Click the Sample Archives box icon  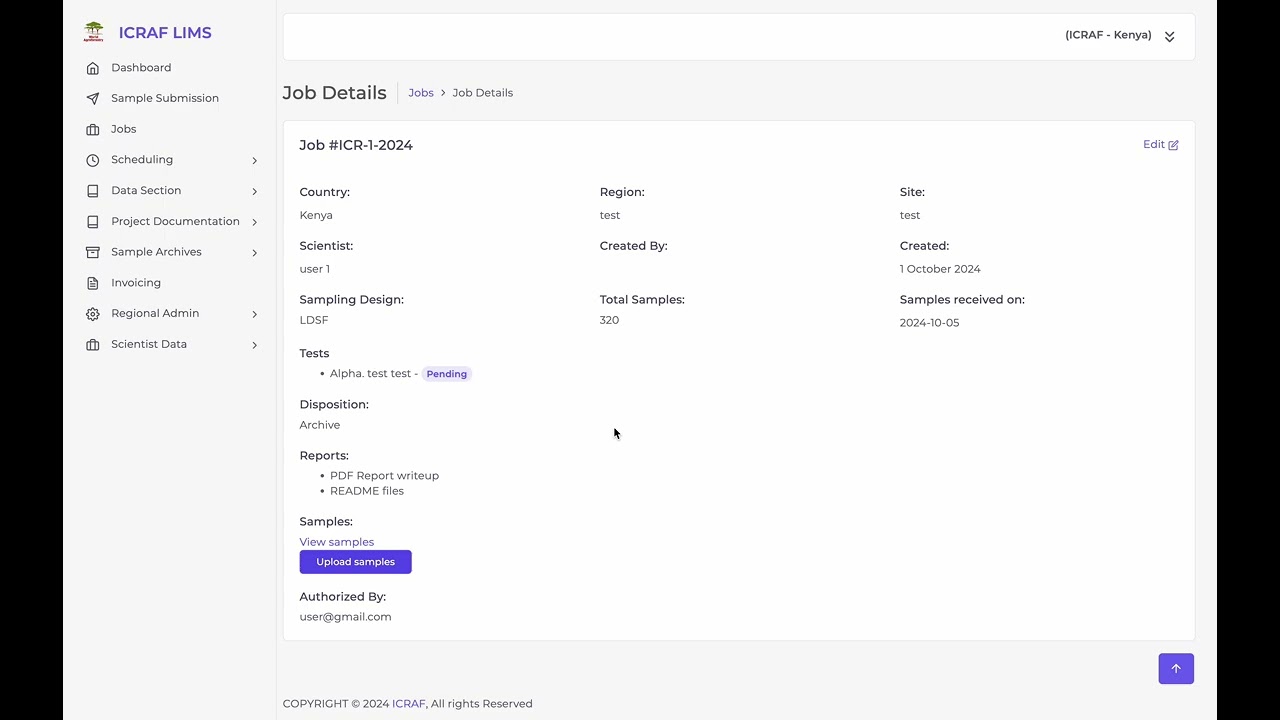(x=93, y=252)
